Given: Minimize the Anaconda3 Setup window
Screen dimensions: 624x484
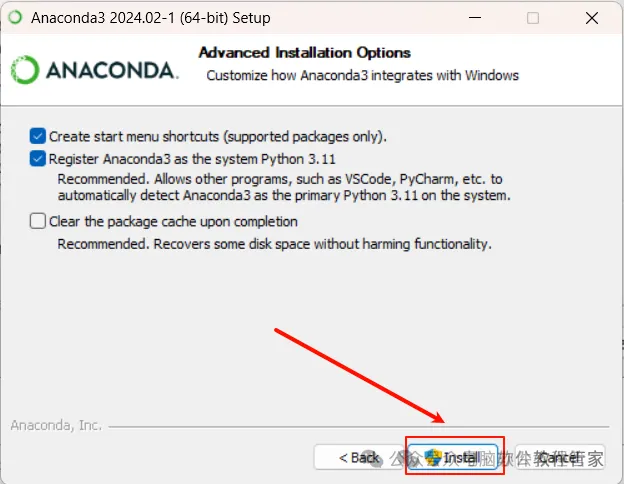Looking at the screenshot, I should [x=475, y=18].
